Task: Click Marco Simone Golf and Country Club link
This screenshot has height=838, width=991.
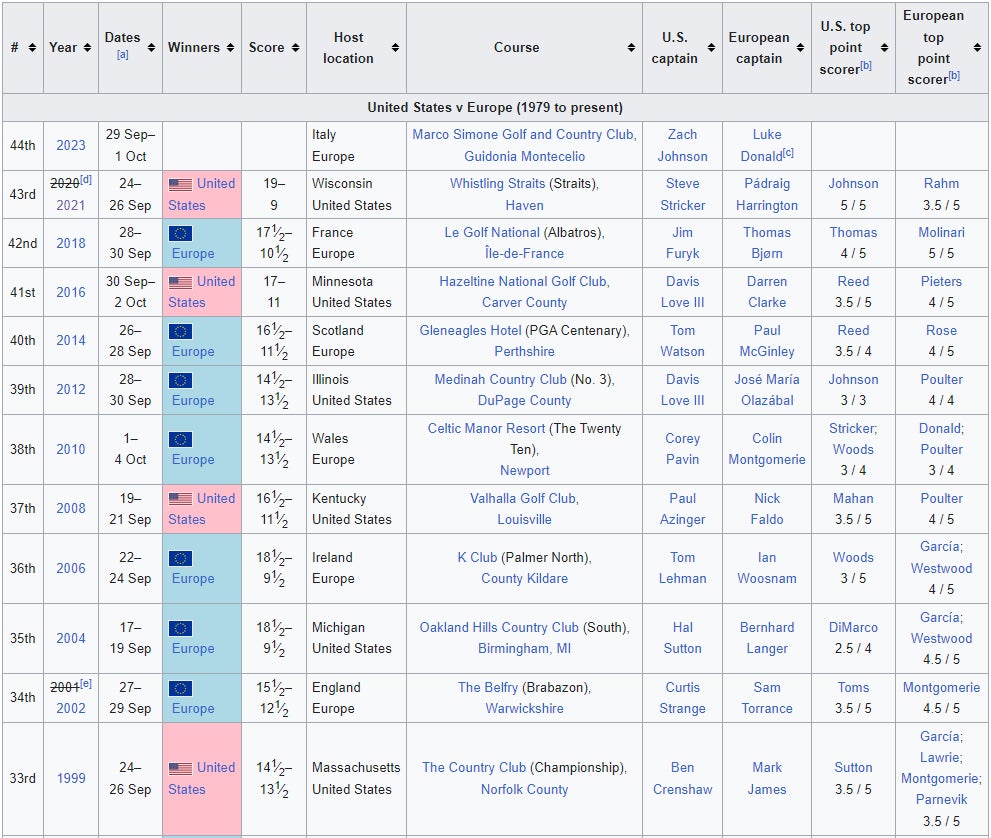Action: click(523, 134)
